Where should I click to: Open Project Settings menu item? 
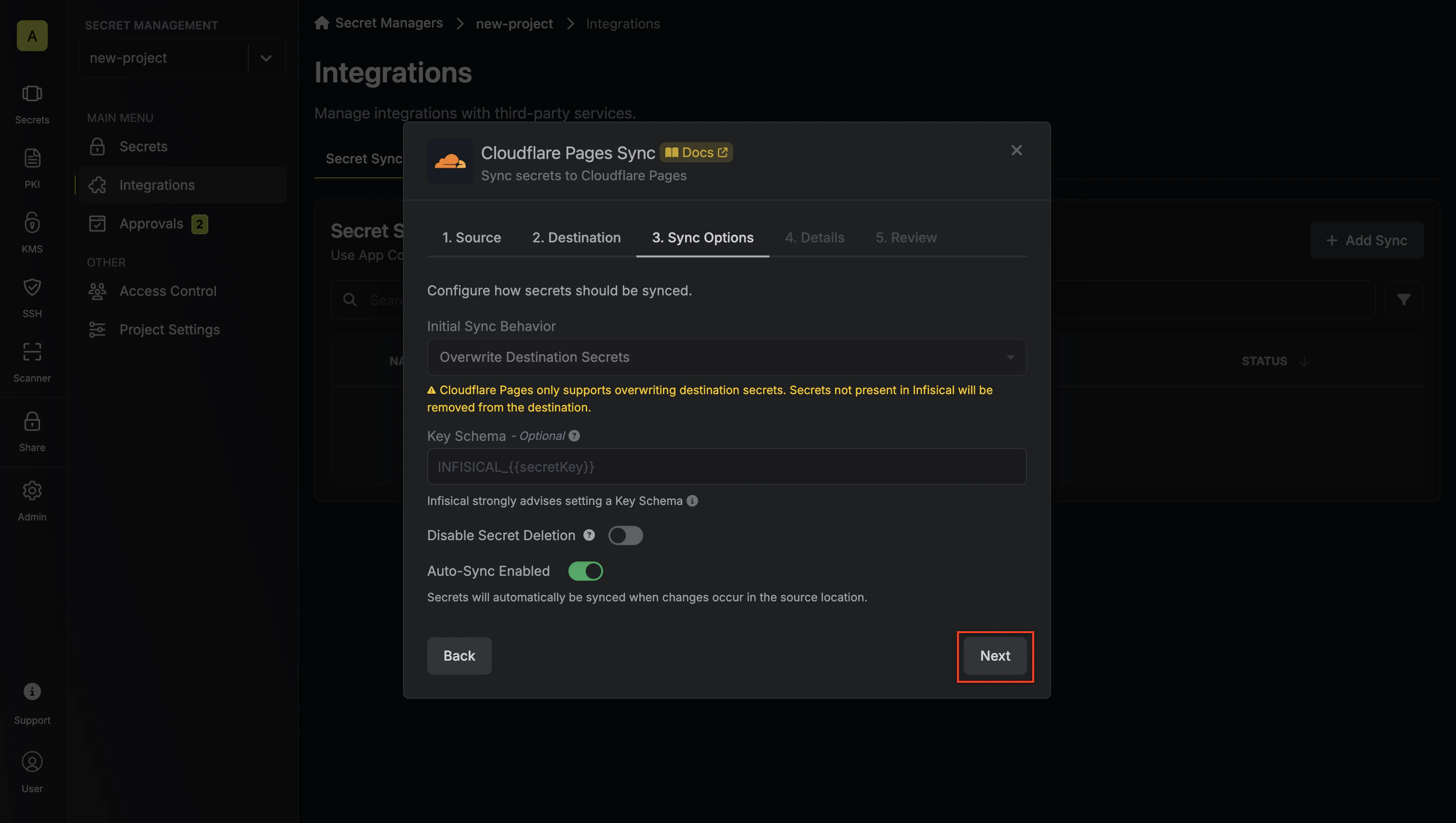pyautogui.click(x=183, y=330)
